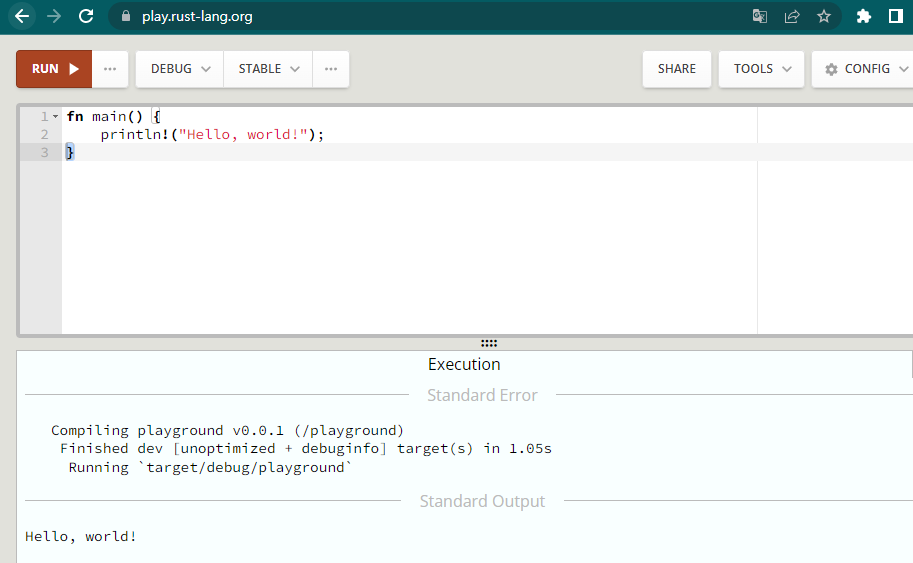Toggle the browser side panel icon
The image size is (913, 563).
coord(896,16)
